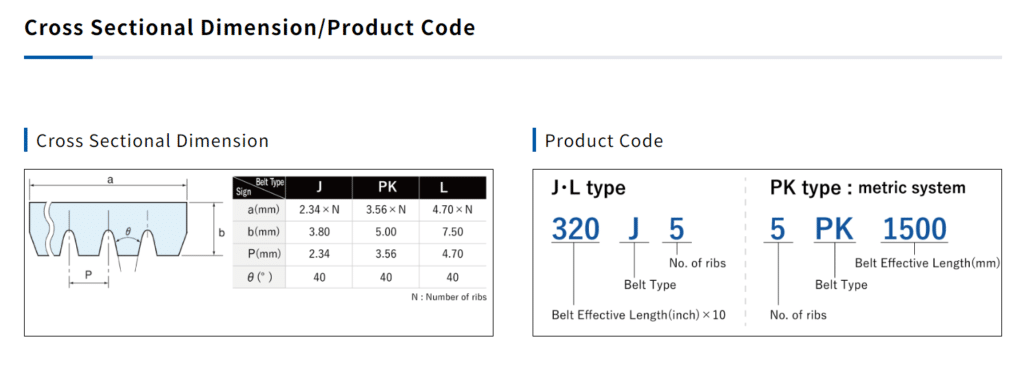1024x377 pixels.
Task: Select the Product Code subheading
Action: click(604, 140)
